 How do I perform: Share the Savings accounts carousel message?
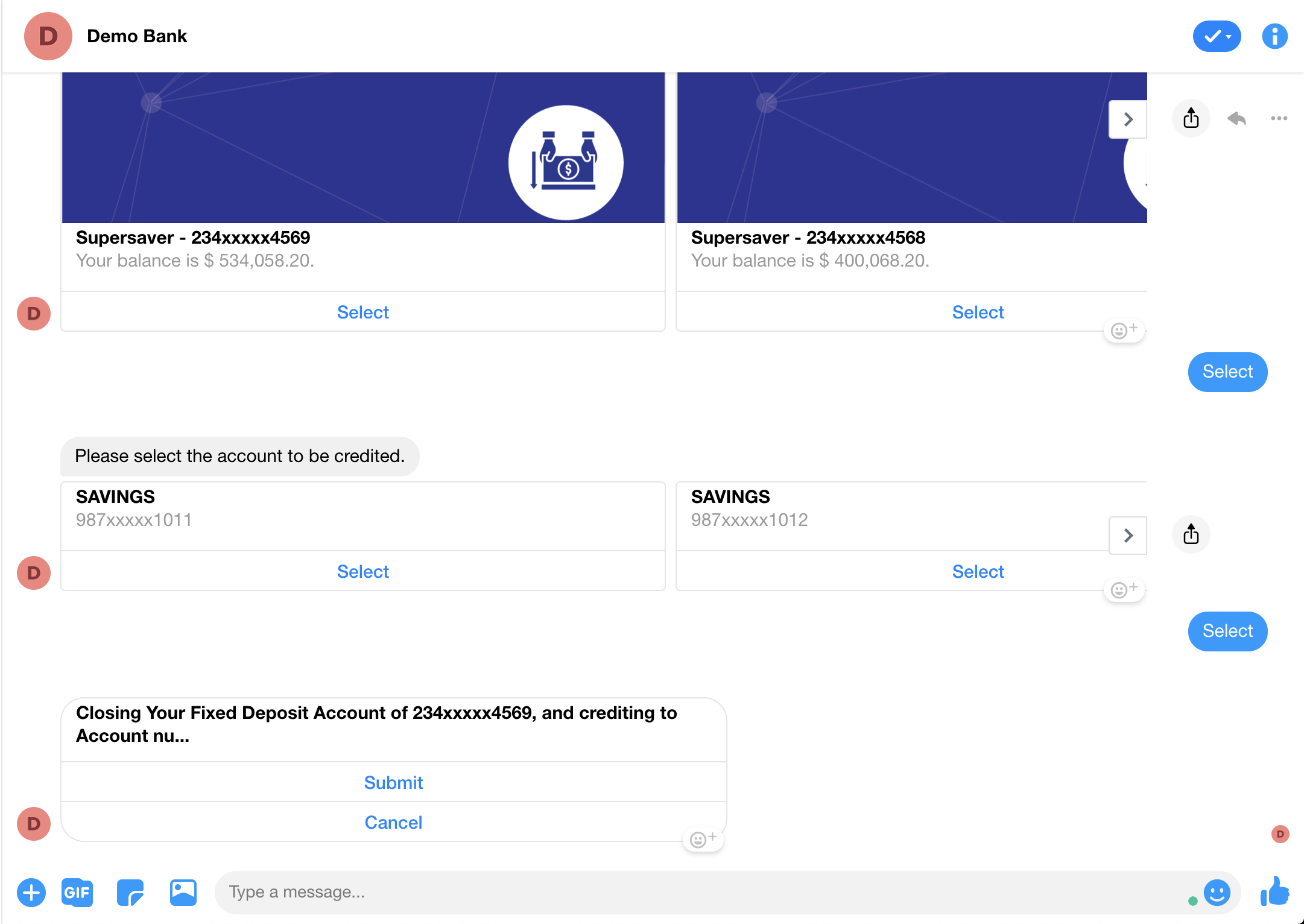tap(1191, 534)
